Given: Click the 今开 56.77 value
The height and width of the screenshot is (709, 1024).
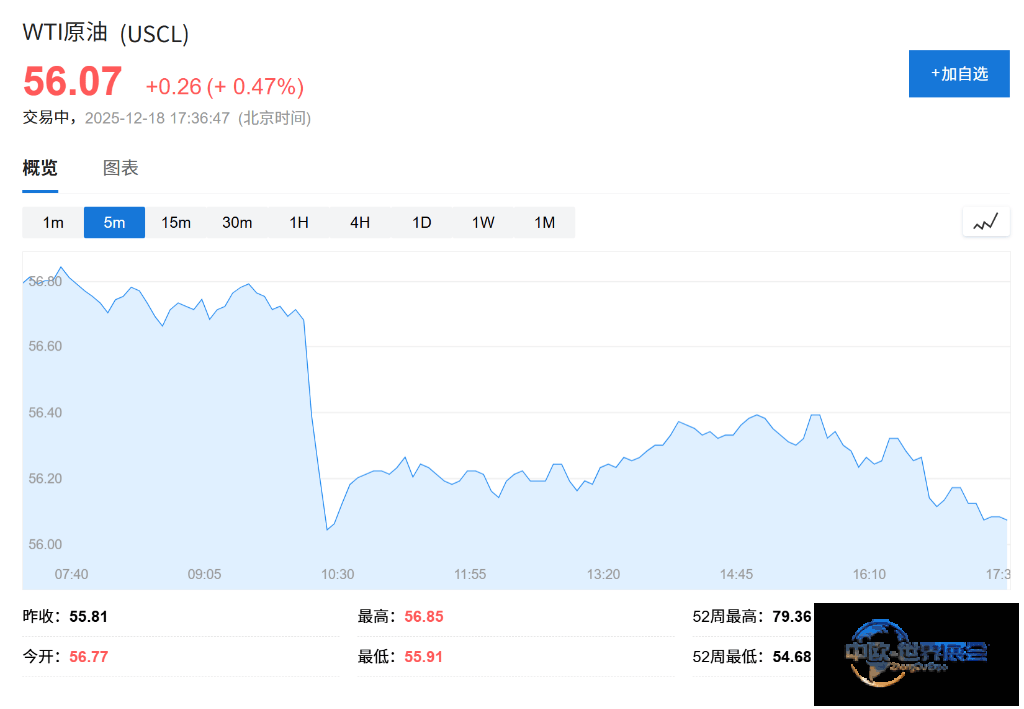Looking at the screenshot, I should tap(89, 657).
